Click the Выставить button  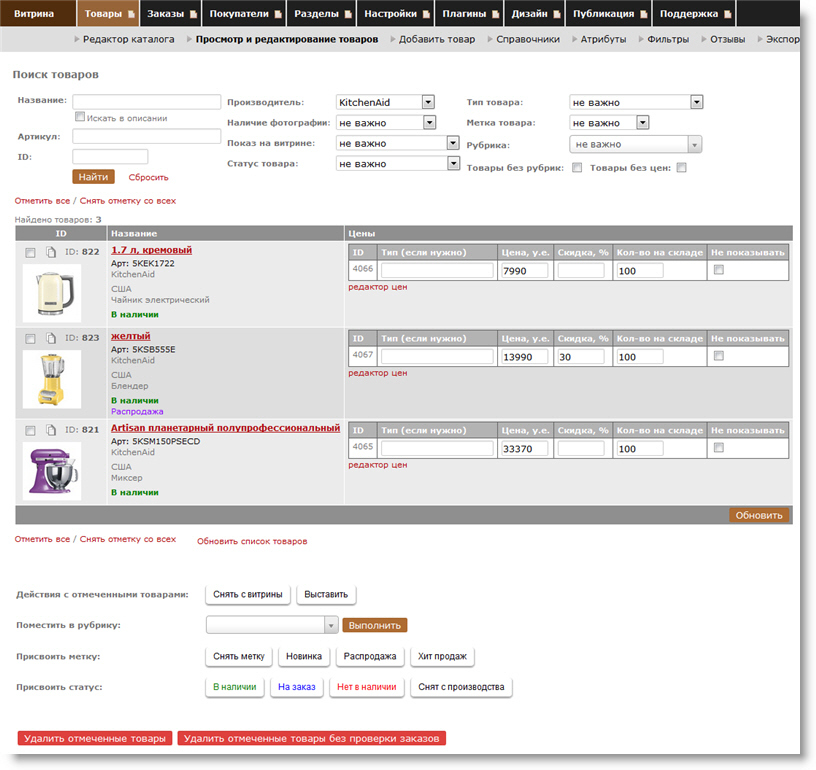pos(326,594)
